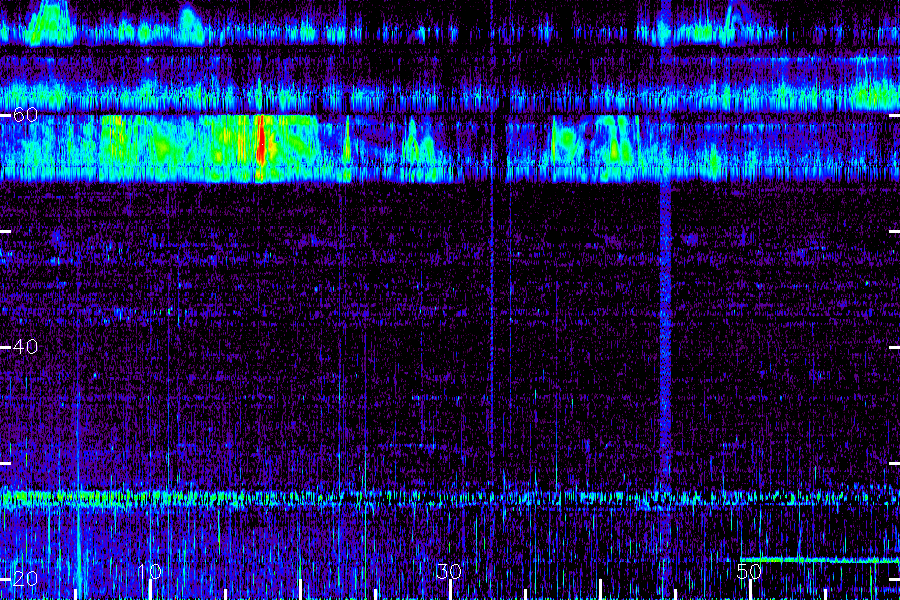Click the "30" time axis label
This screenshot has width=900, height=600.
point(449,571)
